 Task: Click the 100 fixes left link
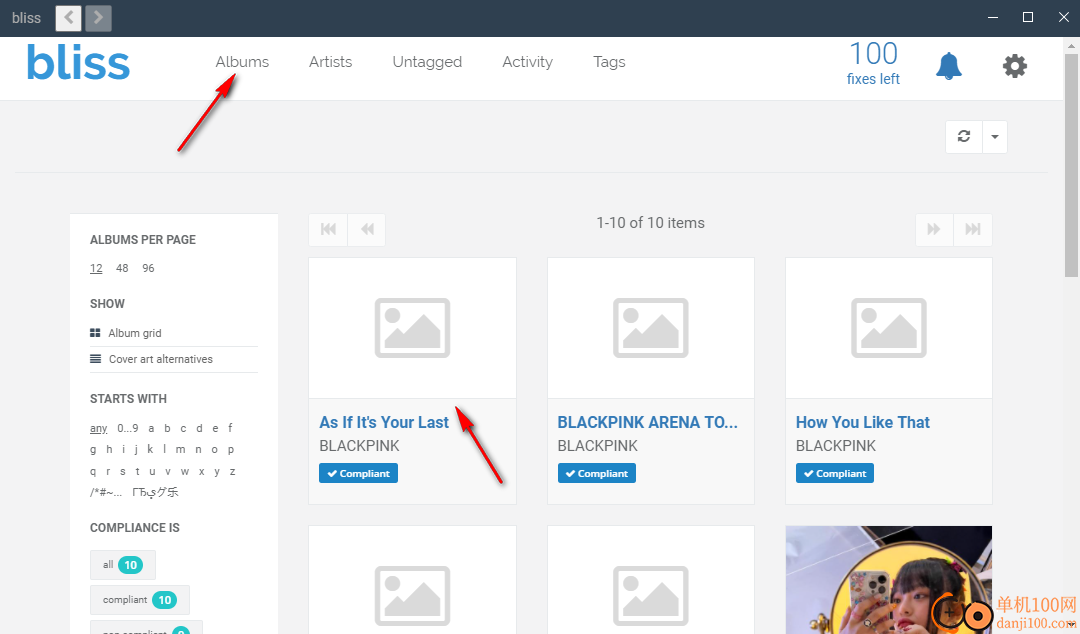(x=873, y=63)
